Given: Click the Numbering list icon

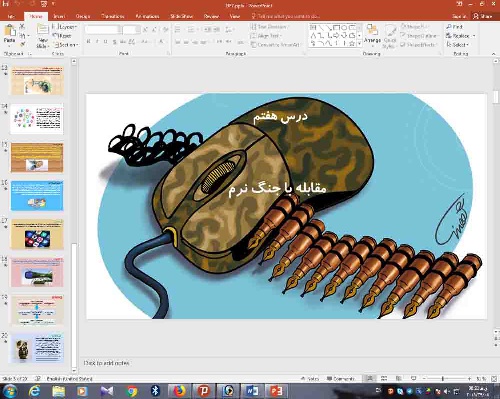Looking at the screenshot, I should click(x=191, y=30).
